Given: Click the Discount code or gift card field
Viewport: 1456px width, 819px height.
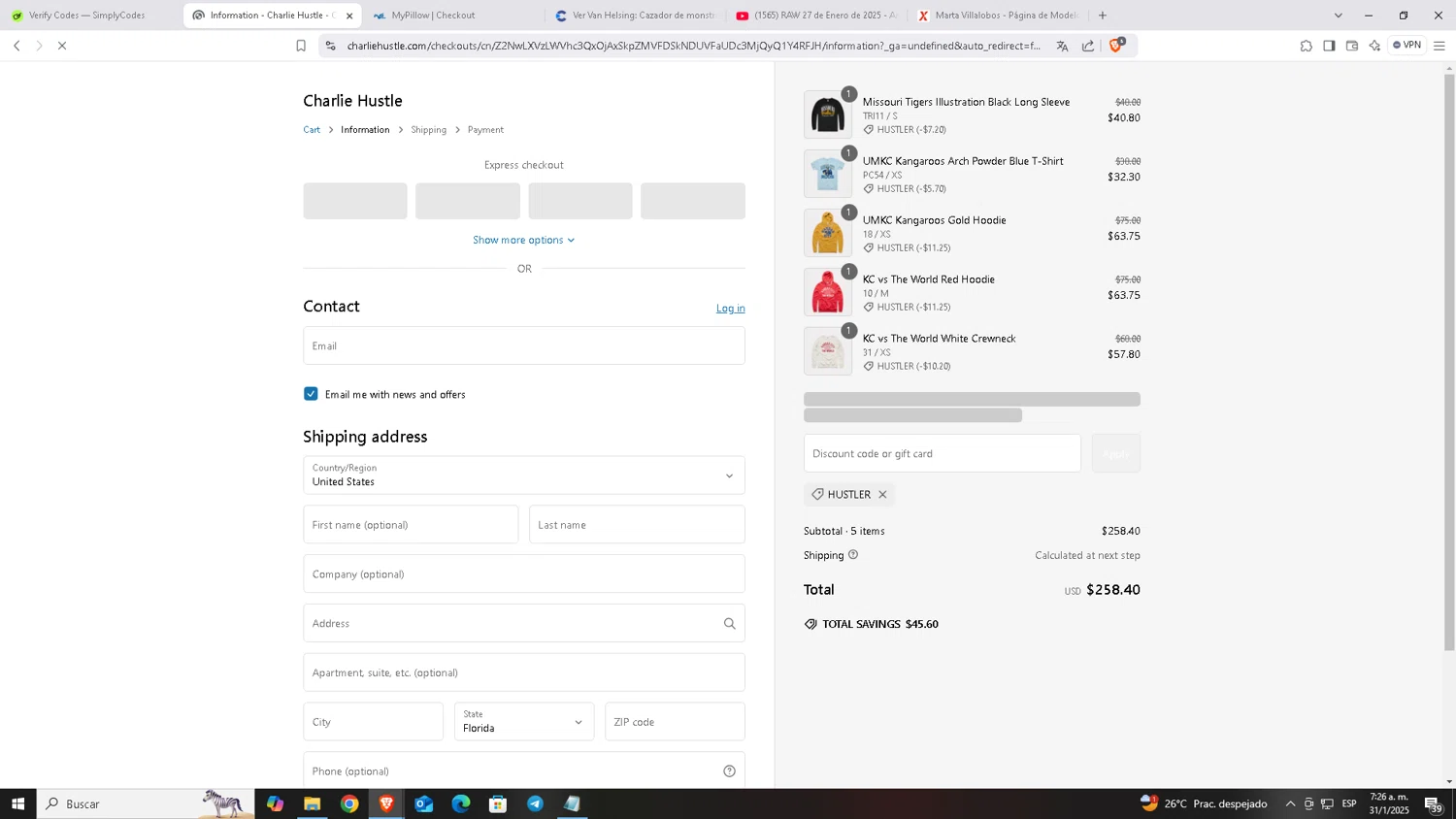Looking at the screenshot, I should point(943,453).
